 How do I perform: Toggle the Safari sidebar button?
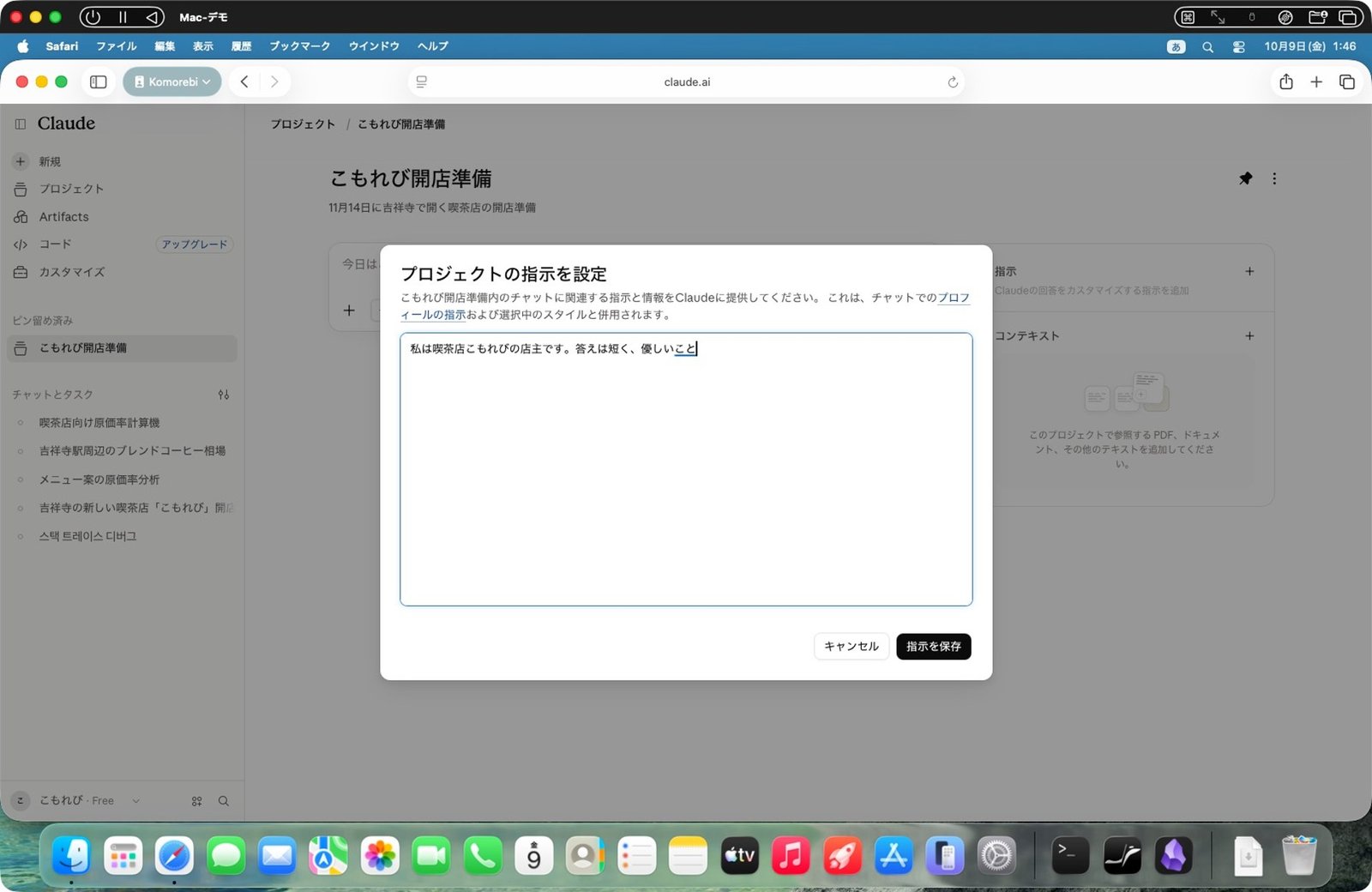[x=99, y=82]
